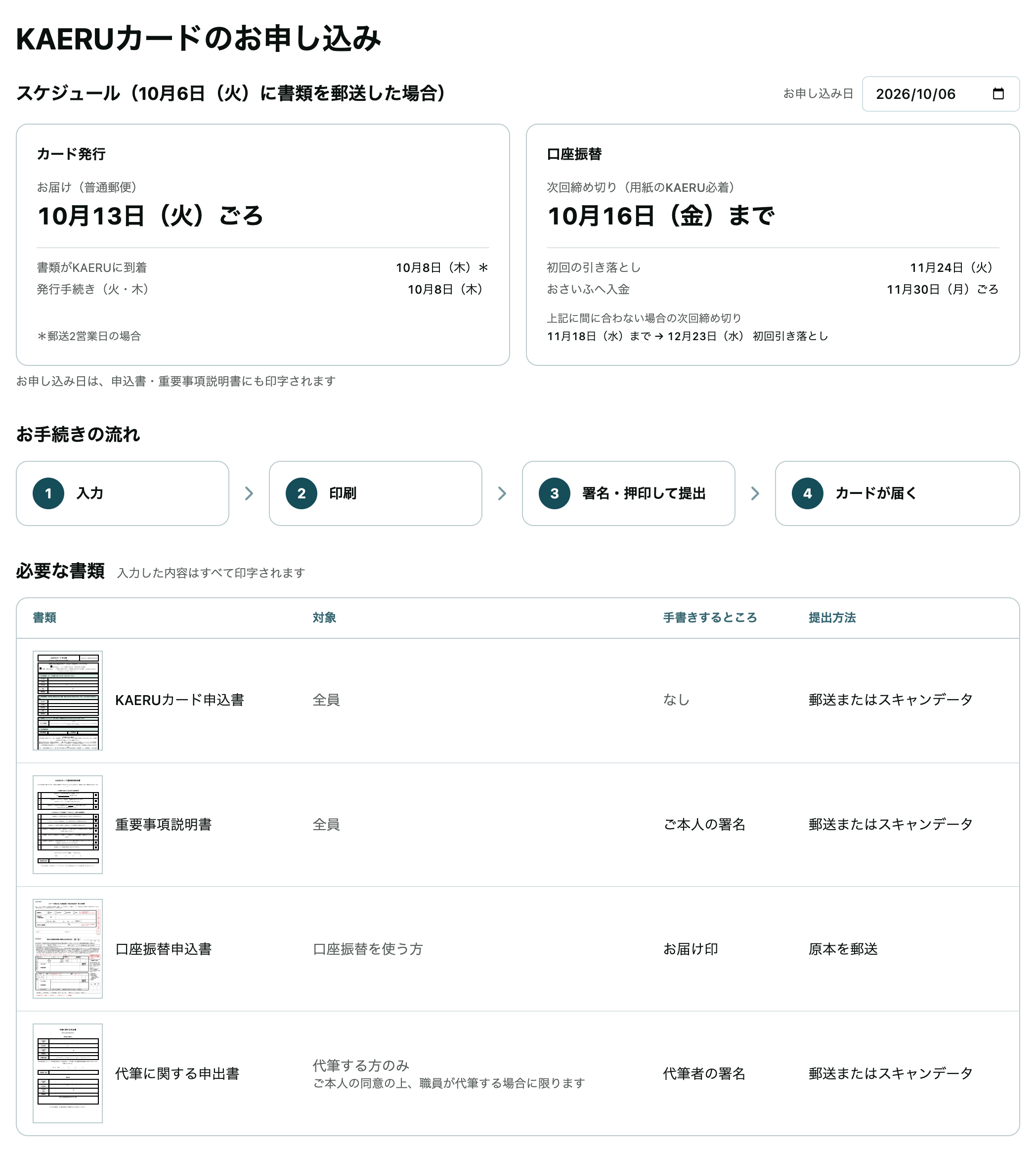This screenshot has height=1152, width=1036.
Task: Click the 10月16日（金）まで deadline date
Action: [660, 216]
